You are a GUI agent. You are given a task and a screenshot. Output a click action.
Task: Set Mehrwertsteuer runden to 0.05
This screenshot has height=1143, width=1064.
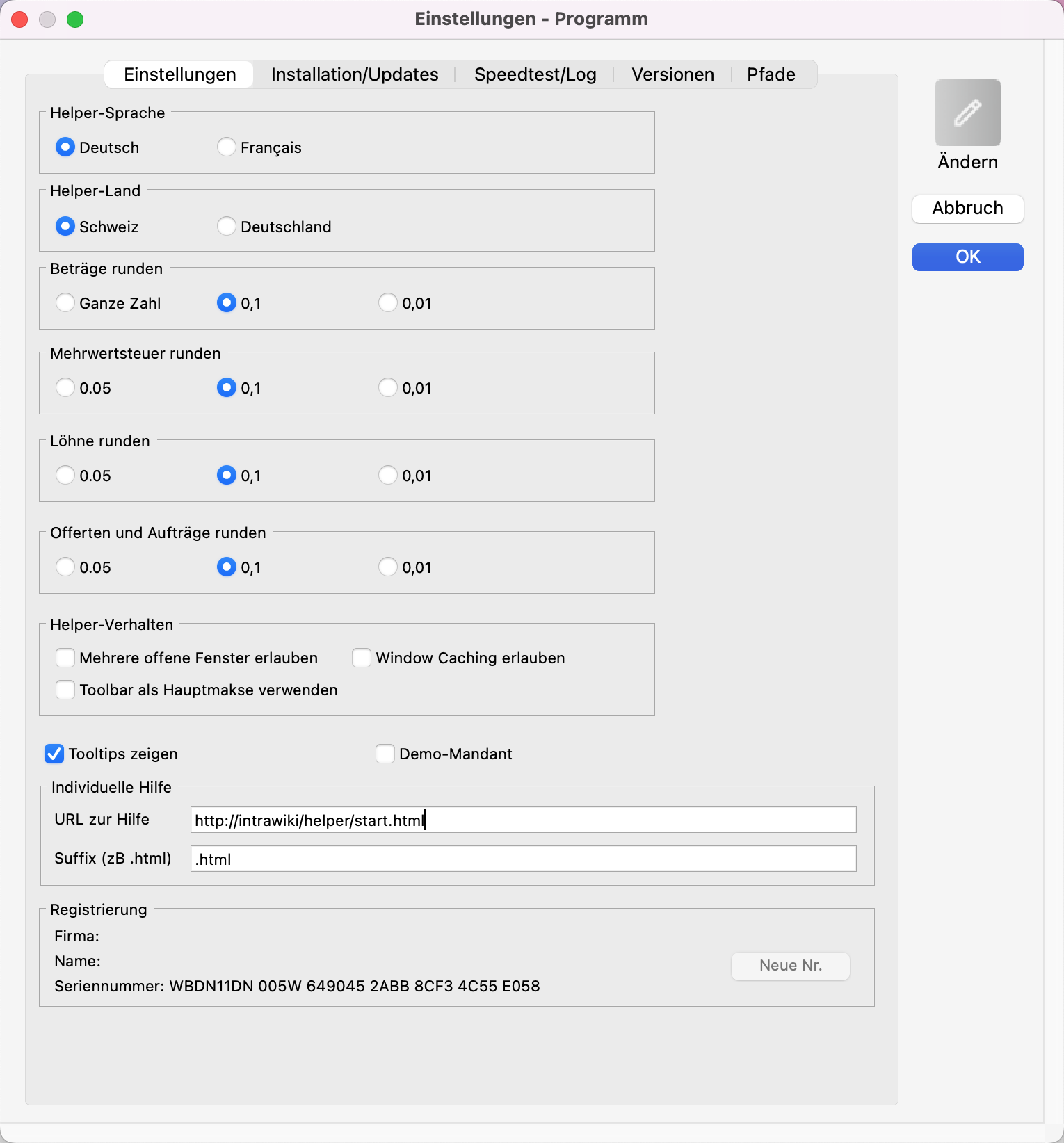65,388
